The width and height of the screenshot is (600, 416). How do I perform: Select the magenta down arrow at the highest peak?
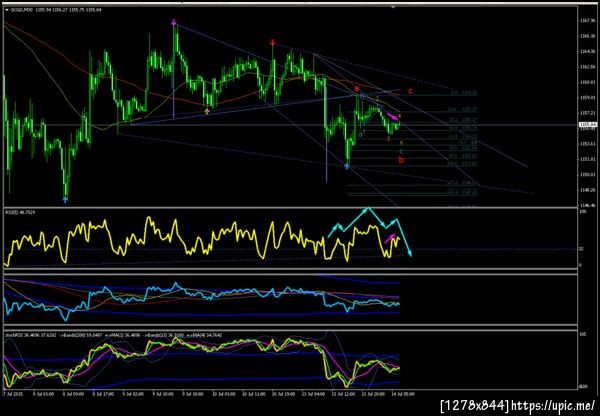pos(174,22)
